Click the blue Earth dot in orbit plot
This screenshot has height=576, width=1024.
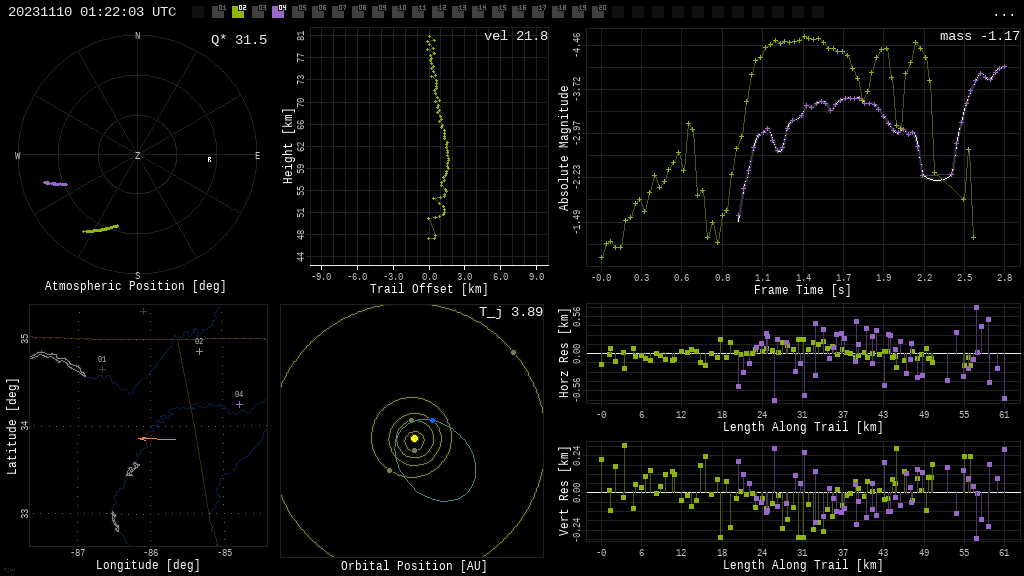[432, 420]
